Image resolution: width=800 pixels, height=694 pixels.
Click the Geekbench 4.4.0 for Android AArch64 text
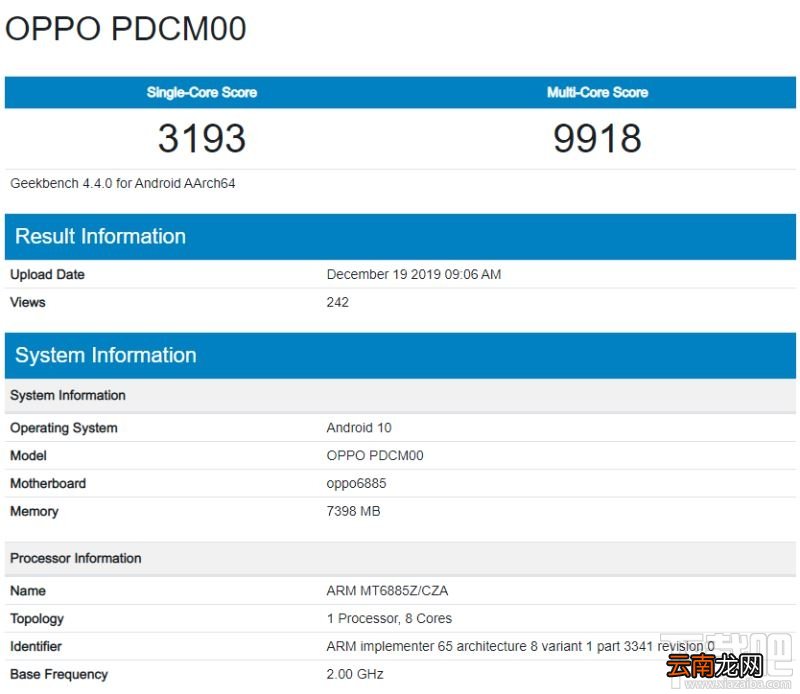click(123, 183)
